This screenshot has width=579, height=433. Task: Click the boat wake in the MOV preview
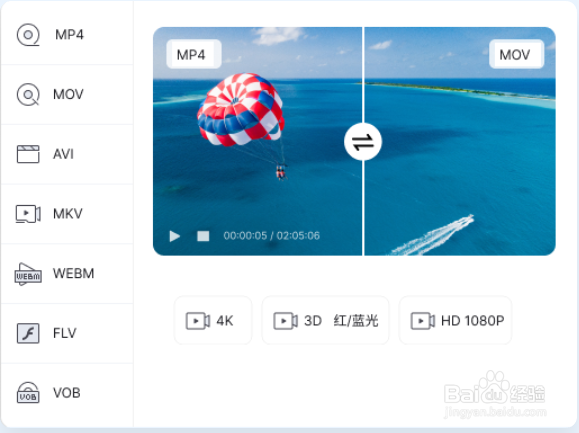[x=432, y=235]
